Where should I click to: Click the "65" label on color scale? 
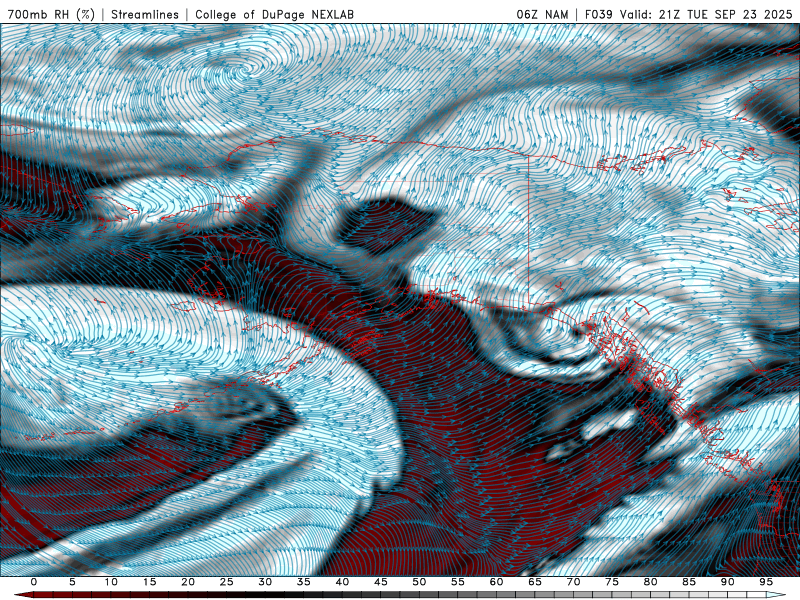click(x=535, y=582)
